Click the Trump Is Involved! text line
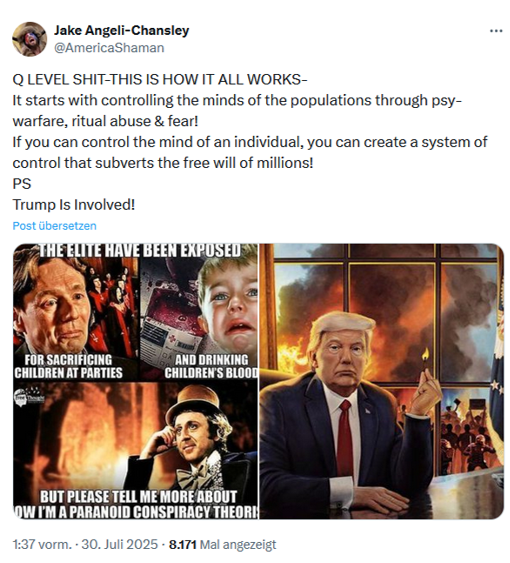This screenshot has height=563, width=510. [74, 205]
